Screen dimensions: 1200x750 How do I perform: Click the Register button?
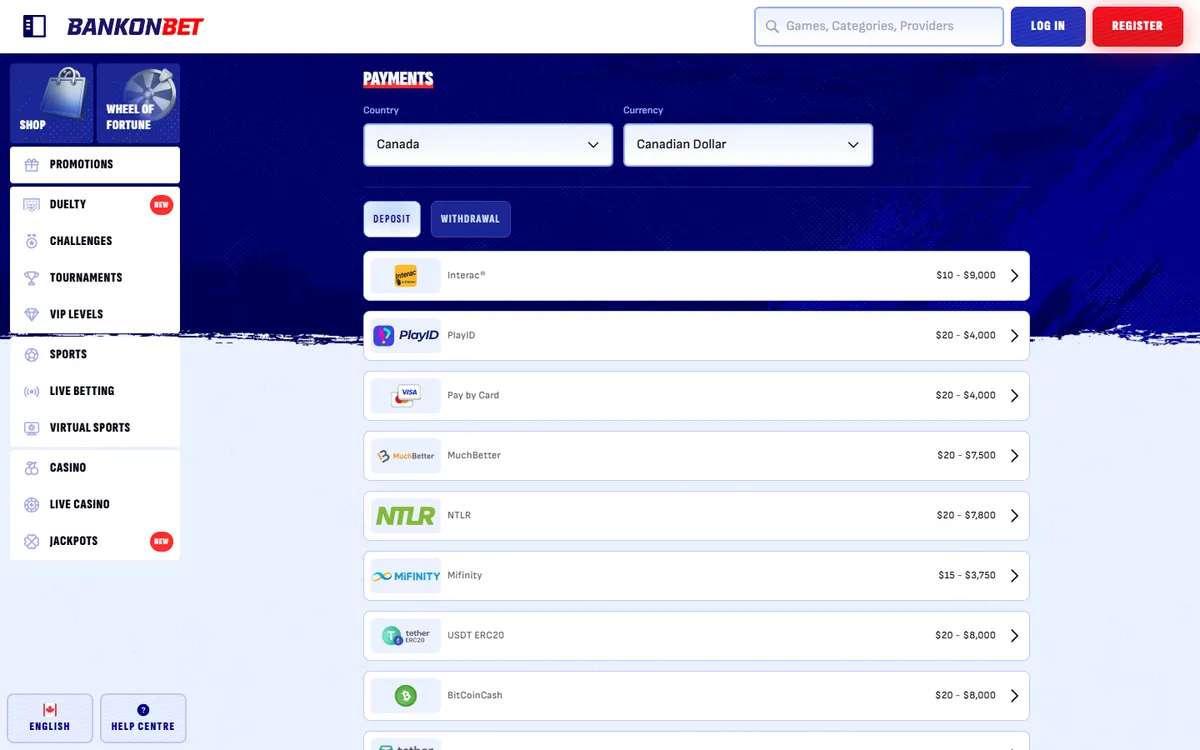point(1137,27)
